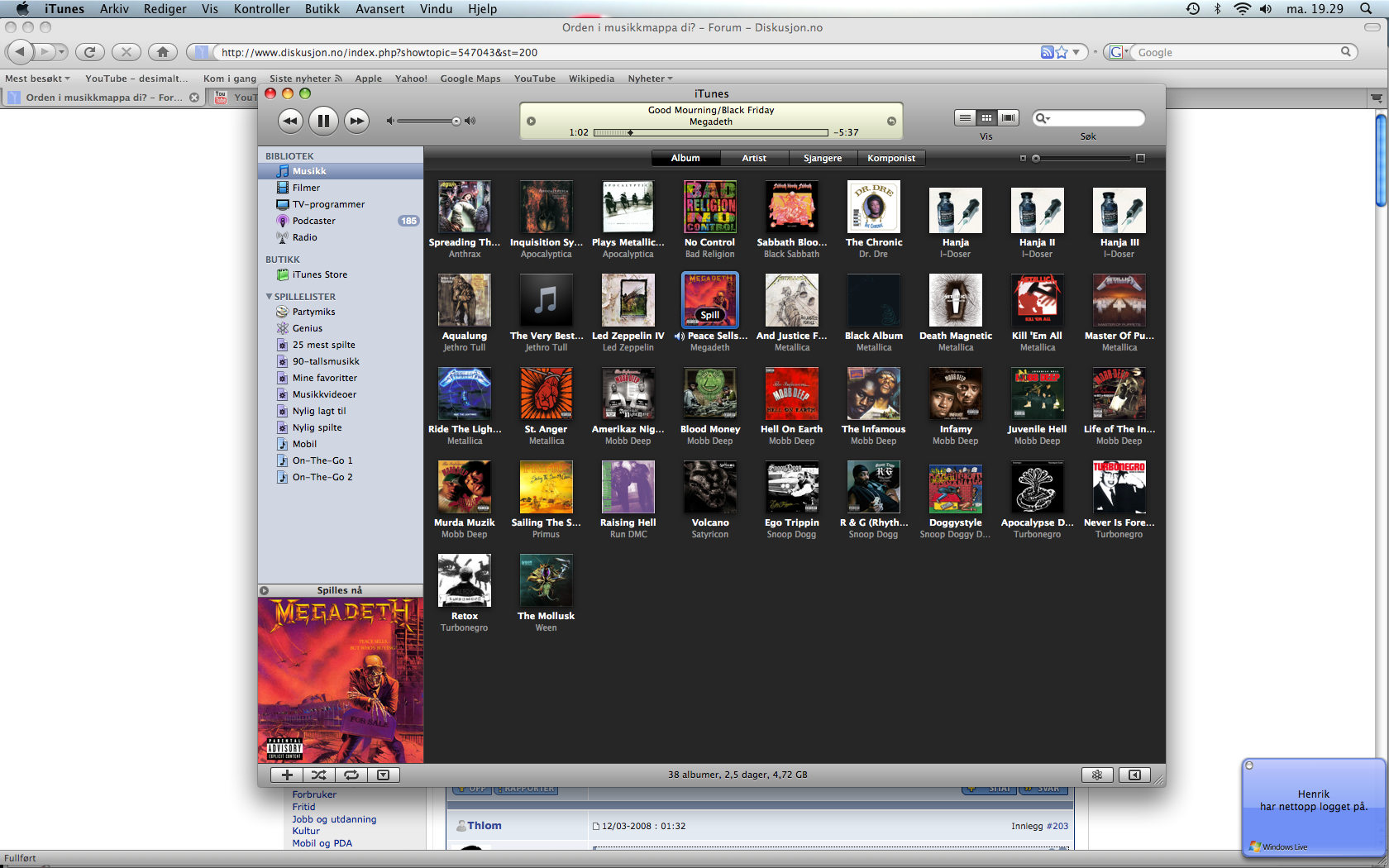Image resolution: width=1389 pixels, height=868 pixels.
Task: Click Wikipedia bookmark in browser
Action: (591, 79)
